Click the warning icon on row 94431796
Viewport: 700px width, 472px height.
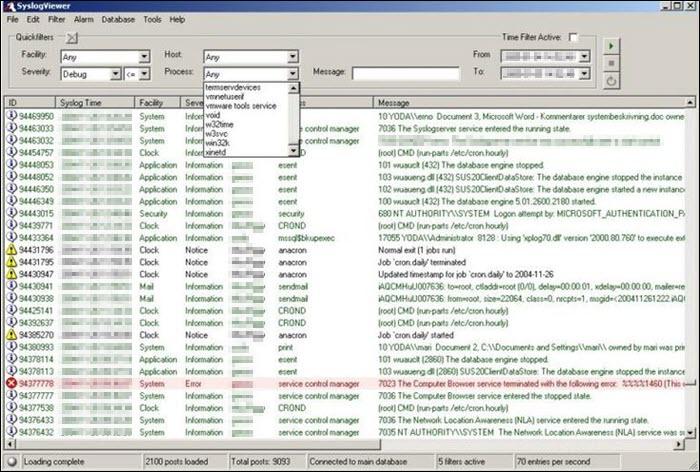[x=11, y=250]
